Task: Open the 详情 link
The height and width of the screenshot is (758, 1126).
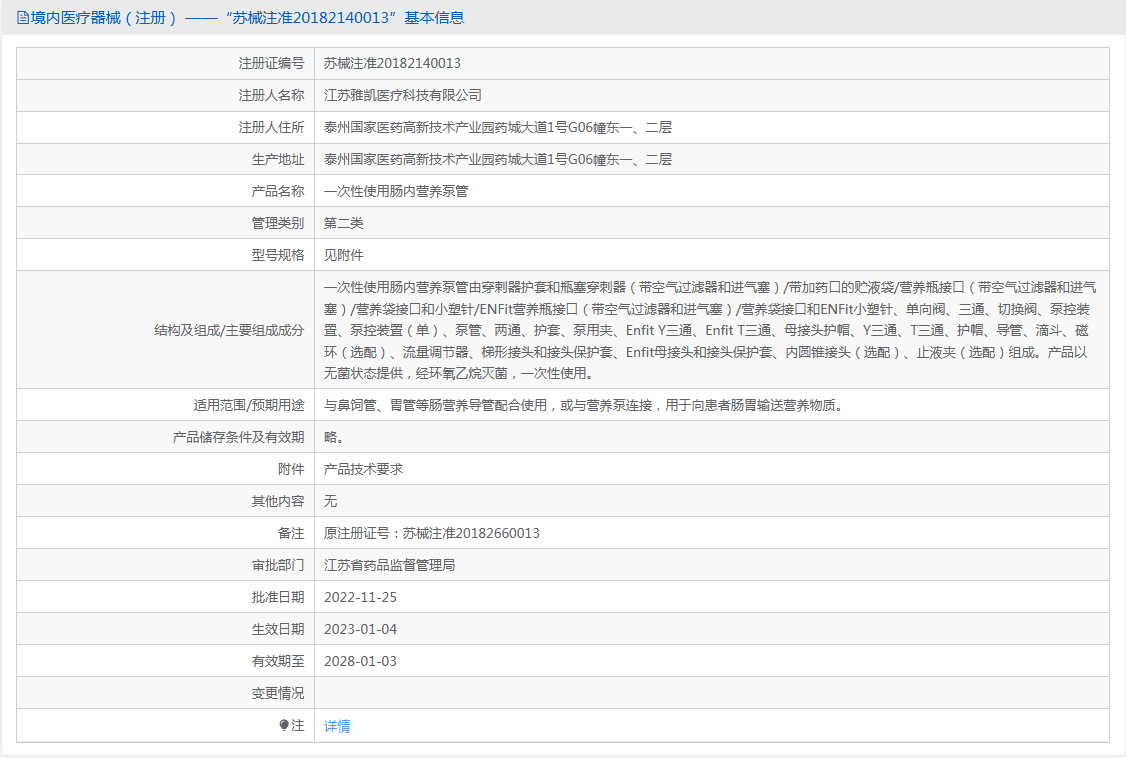Action: pos(337,726)
